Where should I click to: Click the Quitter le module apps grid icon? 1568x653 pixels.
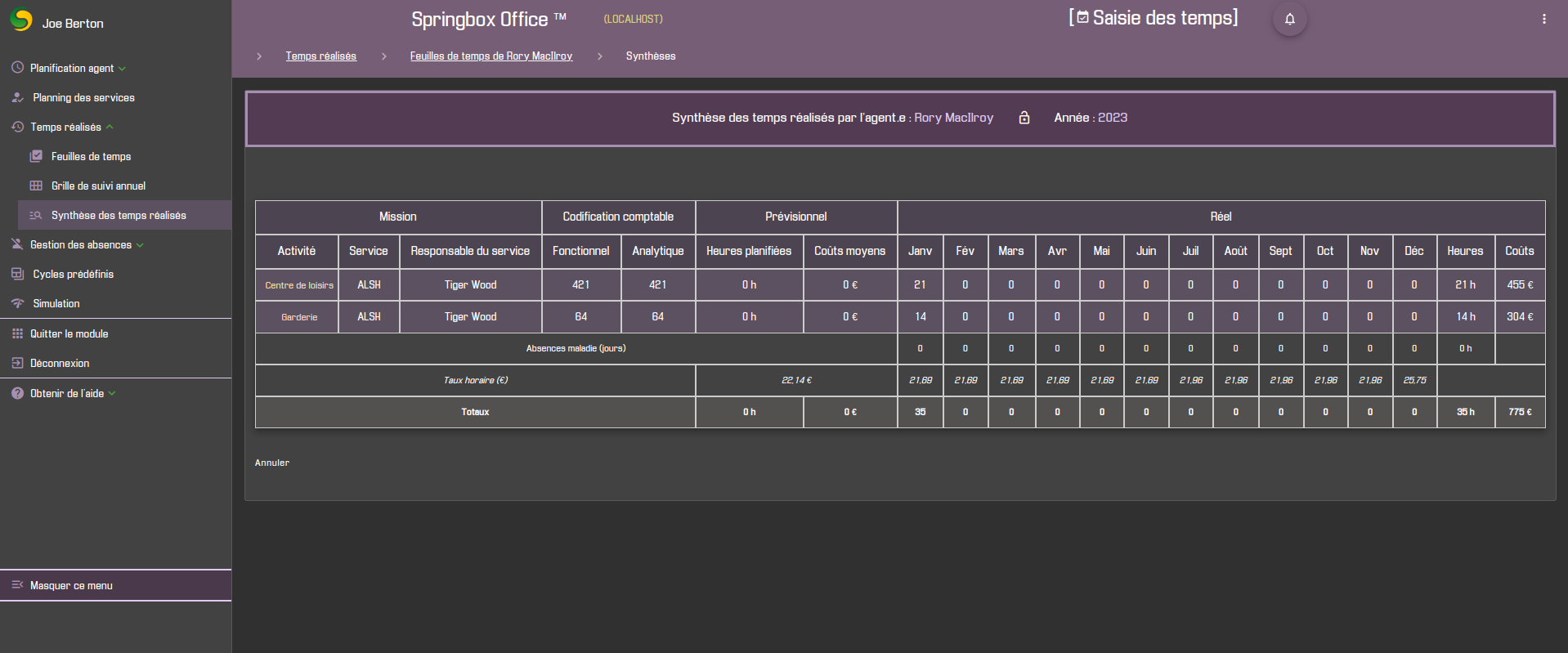17,333
